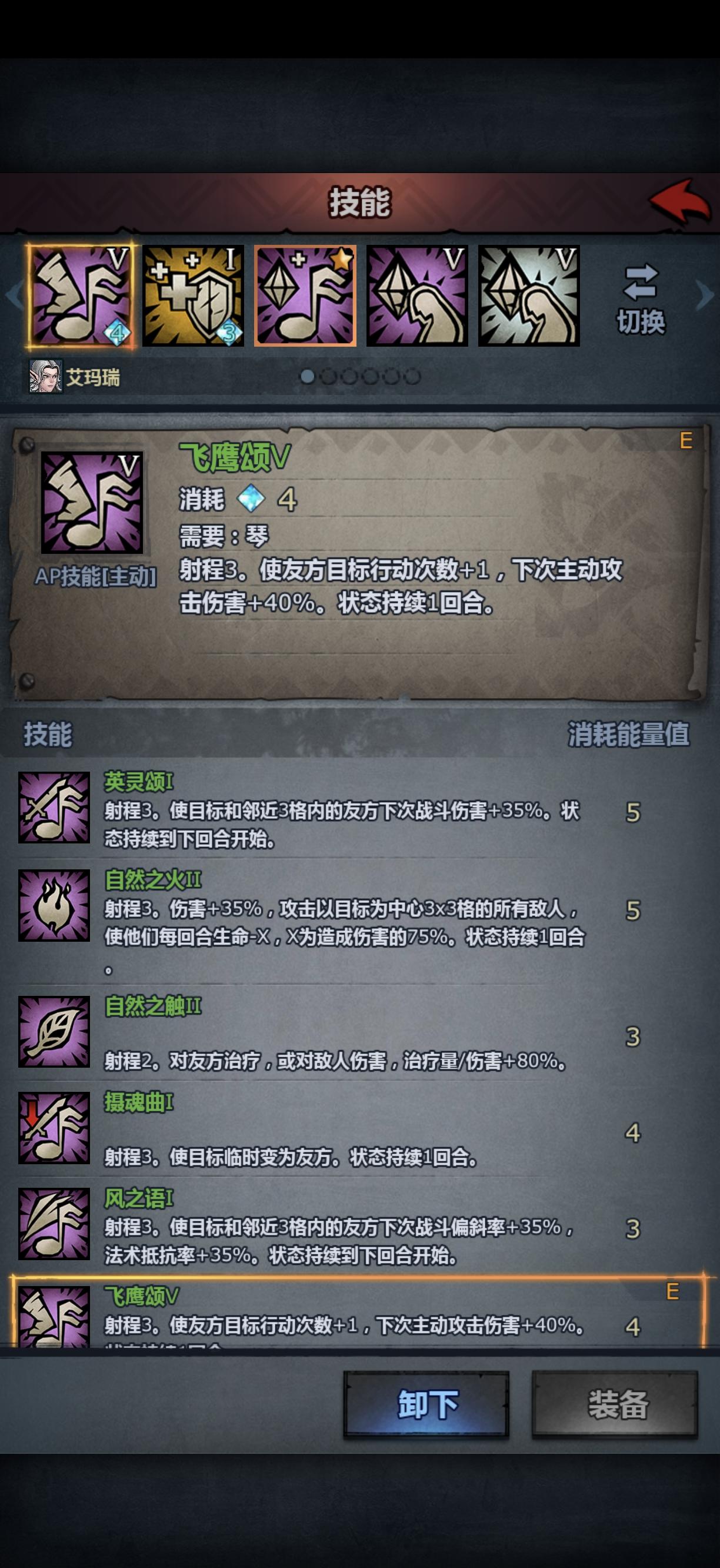The image size is (720, 1568).
Task: Click the 装备 equip button
Action: pyautogui.click(x=615, y=1404)
